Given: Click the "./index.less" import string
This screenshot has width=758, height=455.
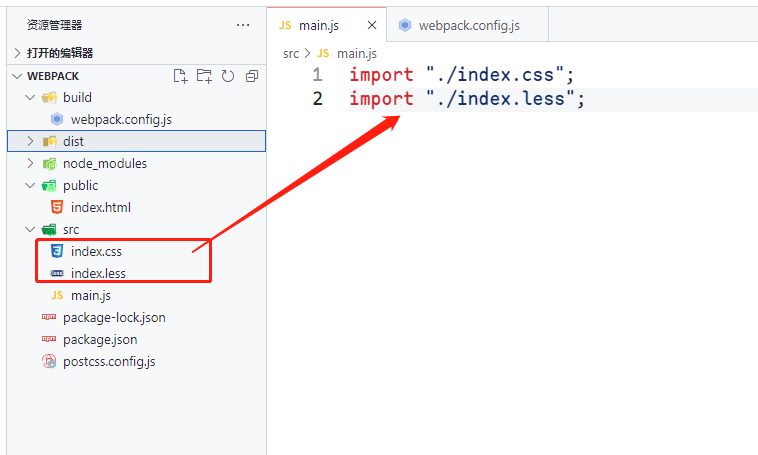Looking at the screenshot, I should click(500, 99).
